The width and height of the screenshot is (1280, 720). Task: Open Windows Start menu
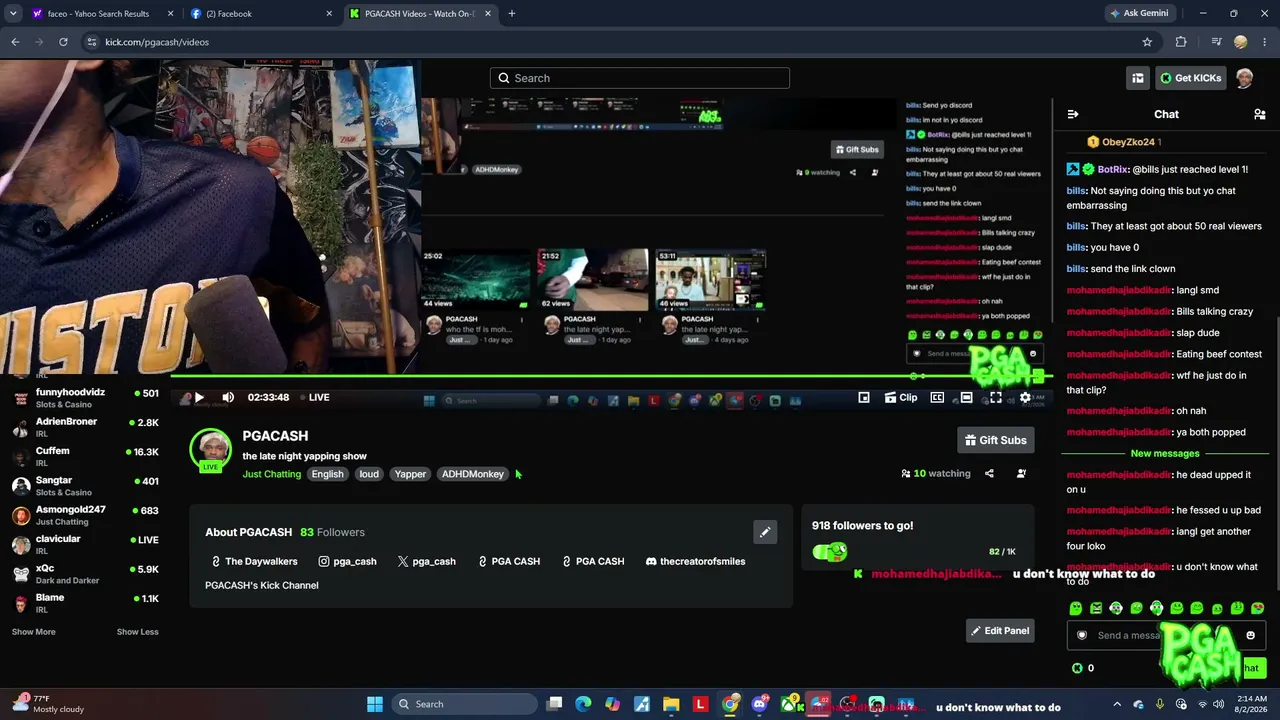375,704
